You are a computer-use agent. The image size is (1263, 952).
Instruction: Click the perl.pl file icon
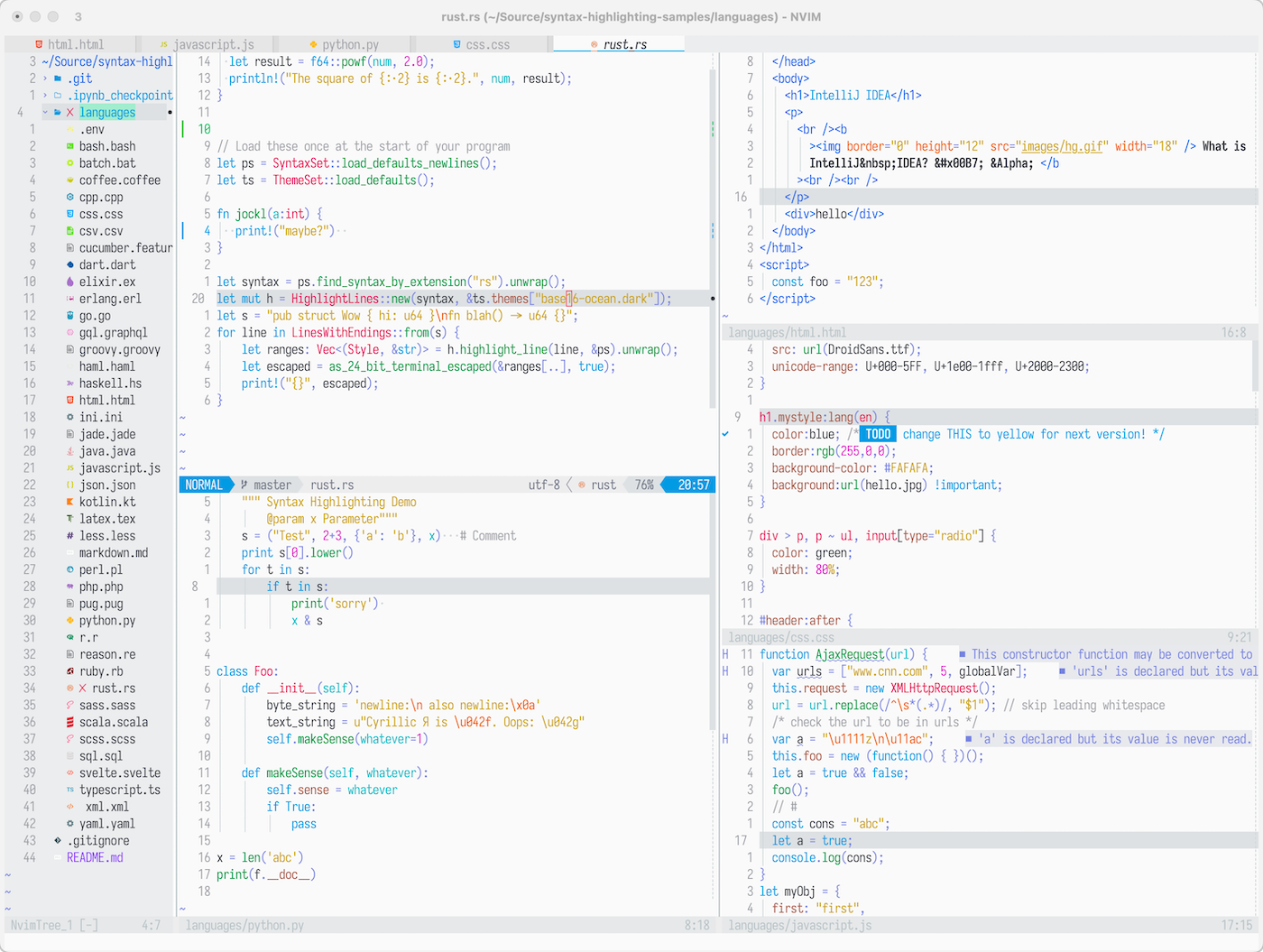pos(70,569)
